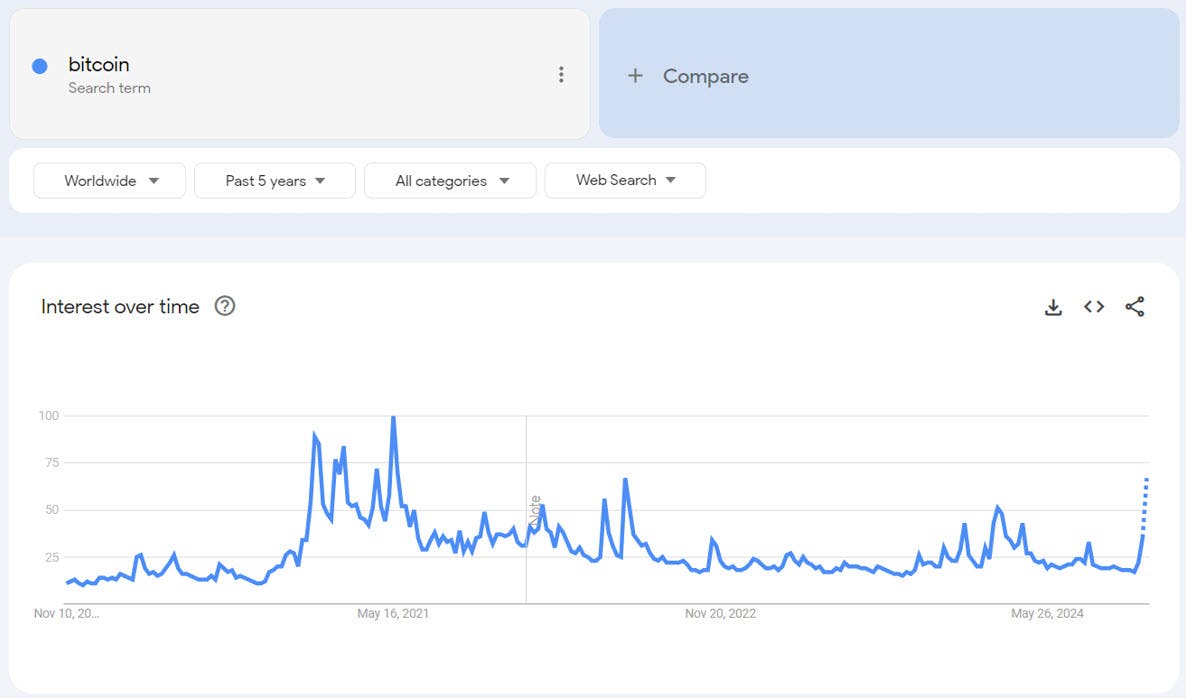
Task: Expand the All categories dropdown
Action: tap(450, 181)
